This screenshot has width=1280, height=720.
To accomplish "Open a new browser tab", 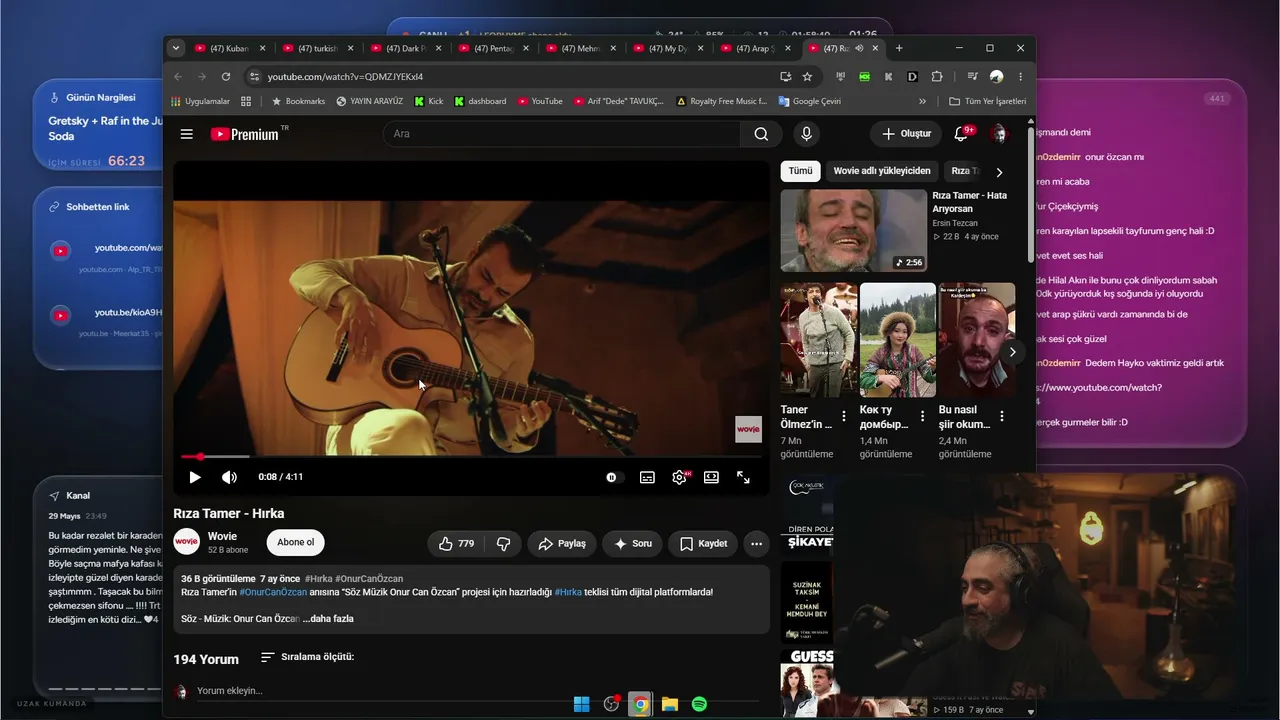I will pos(899,48).
